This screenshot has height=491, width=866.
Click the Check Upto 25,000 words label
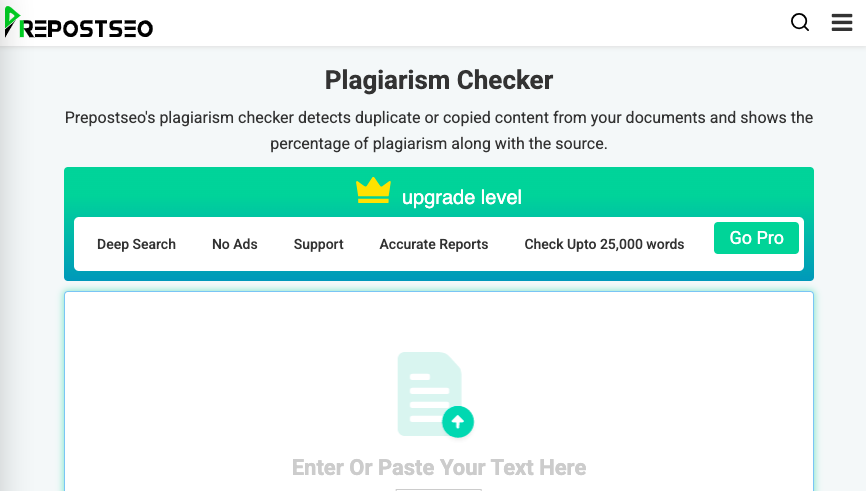pos(604,244)
